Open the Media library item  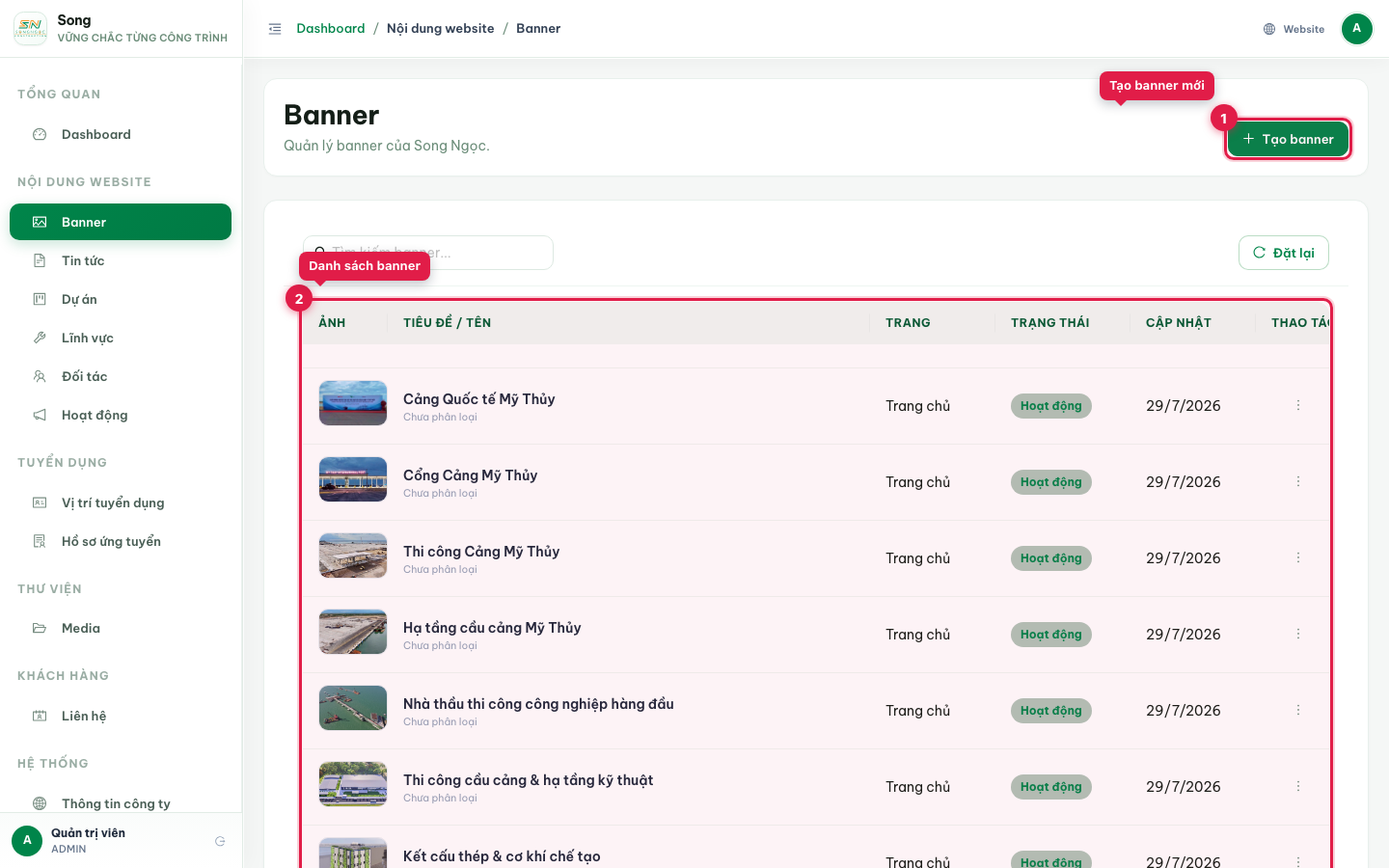[x=121, y=628]
